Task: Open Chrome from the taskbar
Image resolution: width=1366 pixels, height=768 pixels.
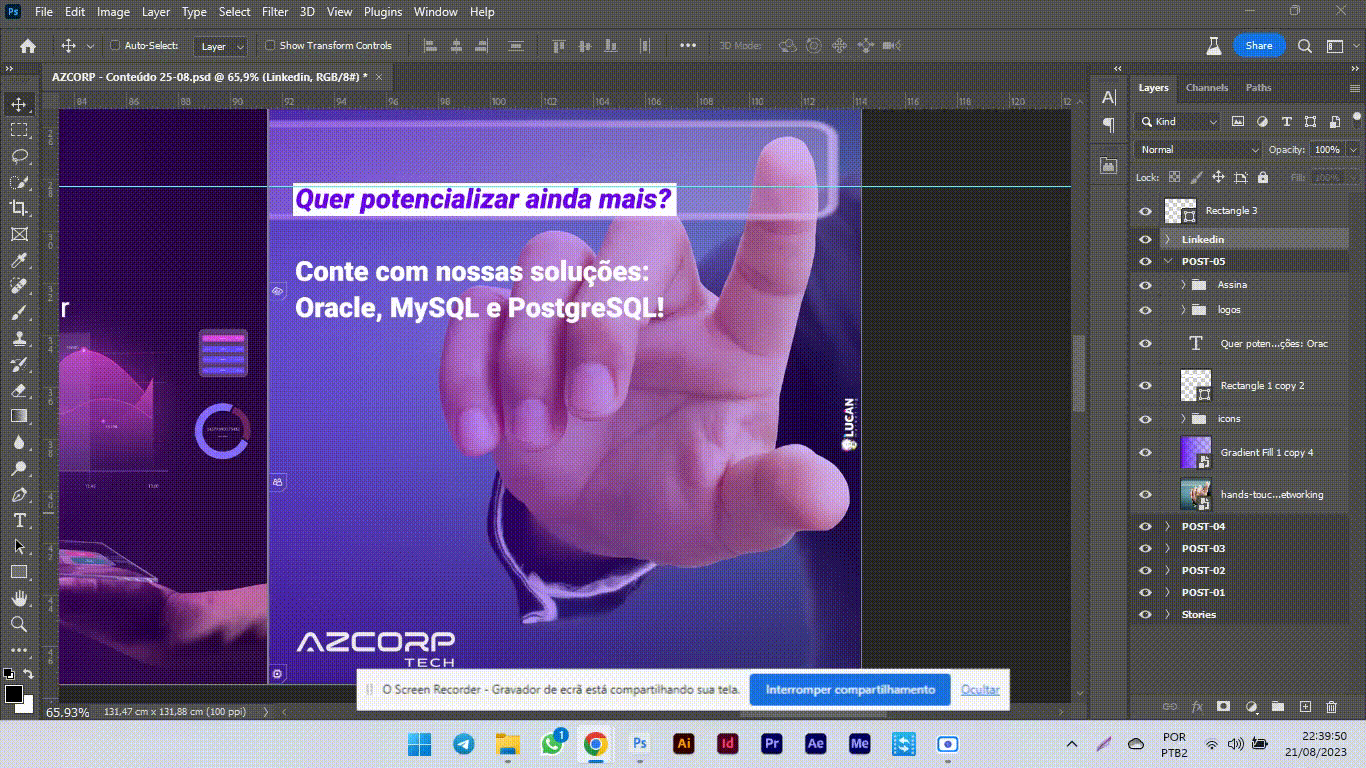Action: tap(595, 744)
